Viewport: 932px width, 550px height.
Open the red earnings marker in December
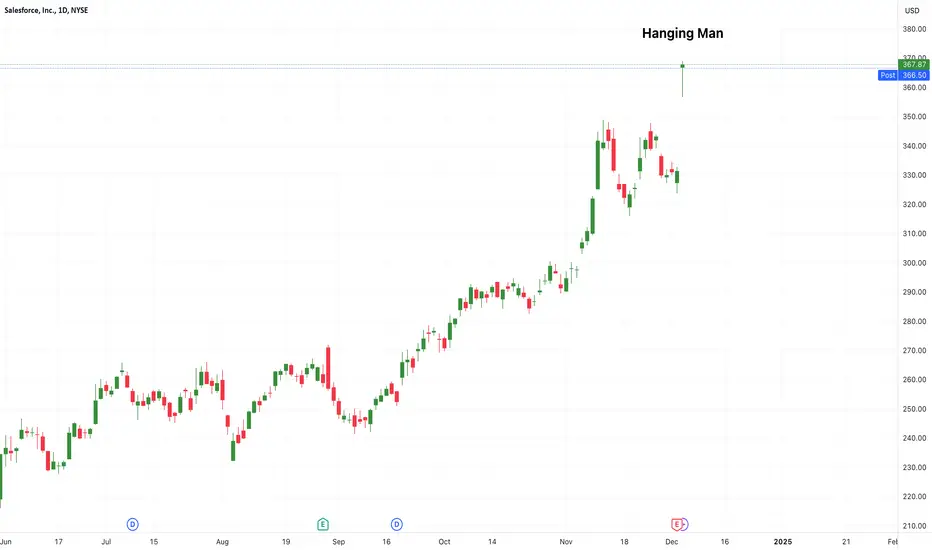676,524
